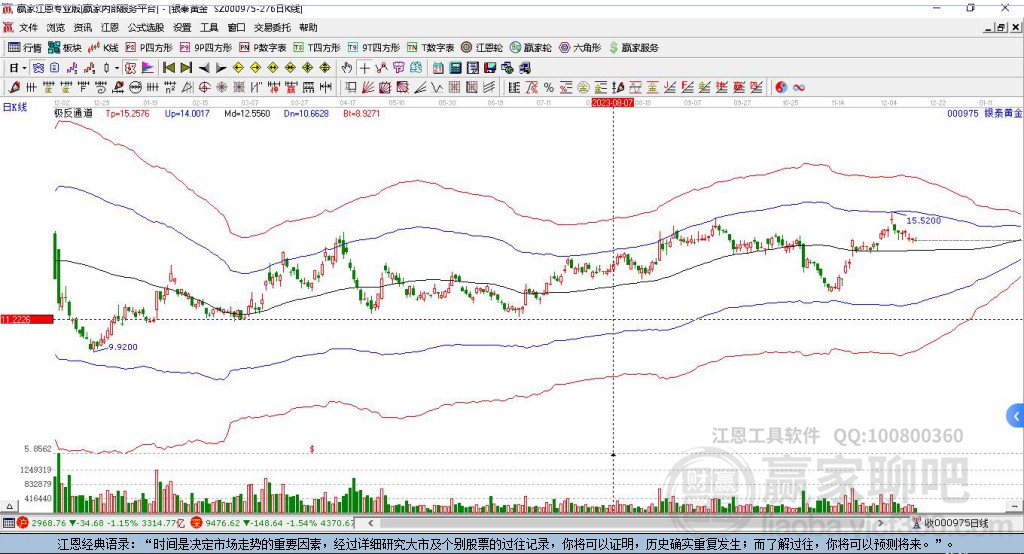The image size is (1024, 554).
Task: Restore the inner document window button
Action: pyautogui.click(x=1001, y=27)
